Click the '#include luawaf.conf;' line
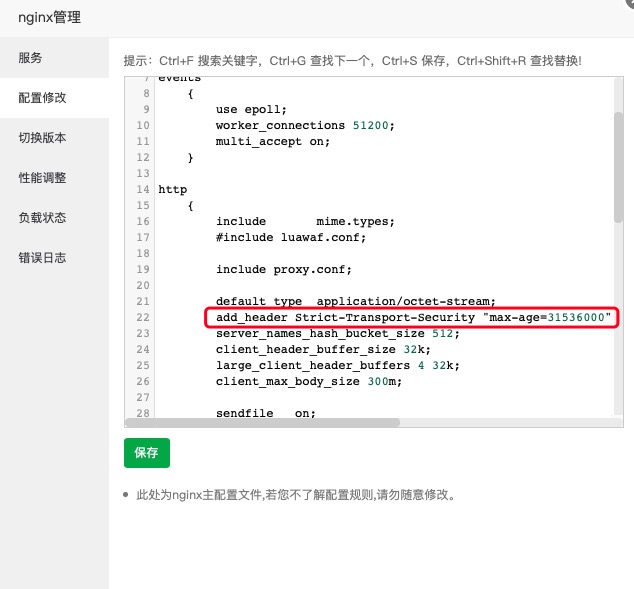 point(291,238)
